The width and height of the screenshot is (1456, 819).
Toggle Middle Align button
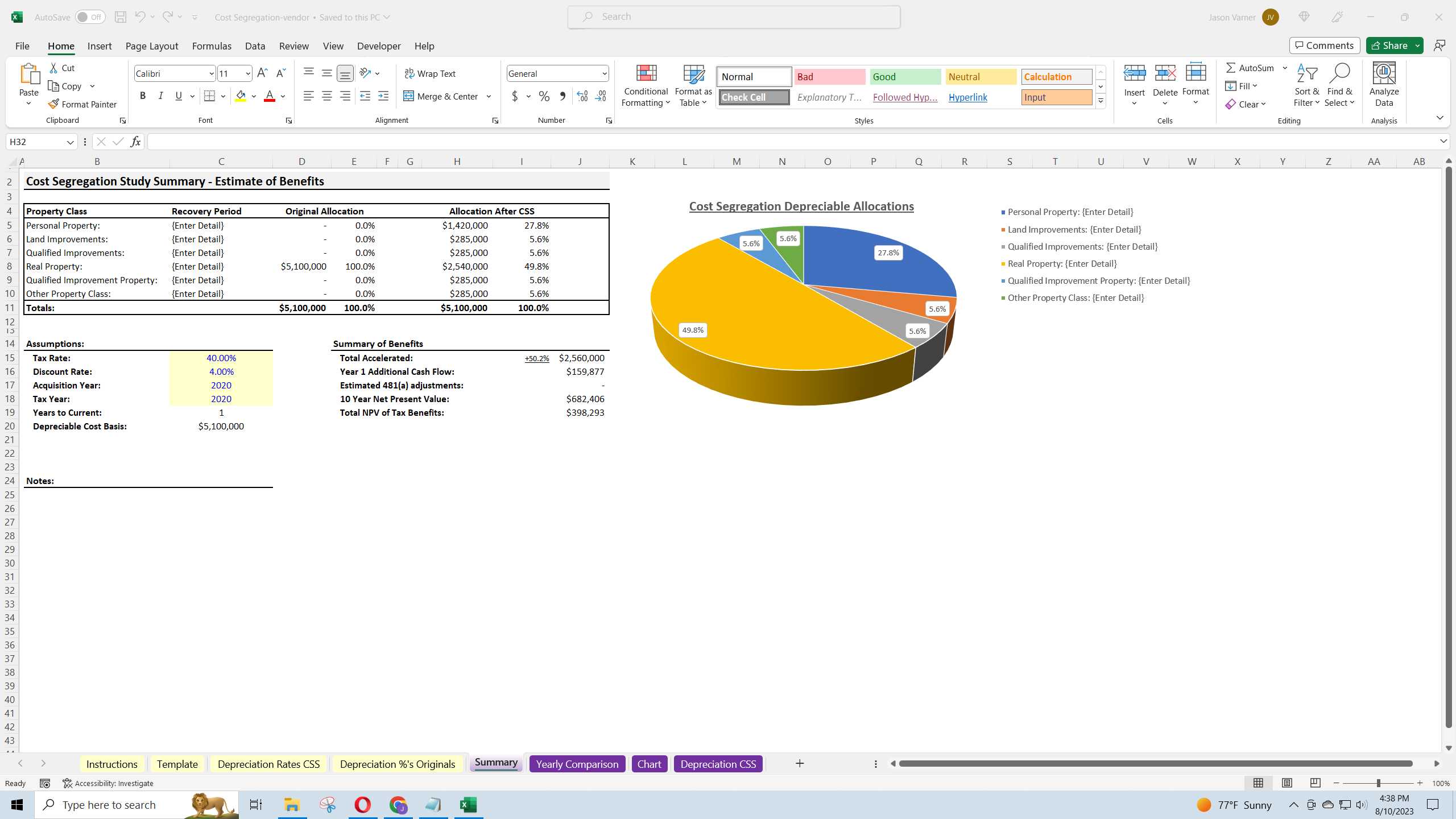click(326, 73)
